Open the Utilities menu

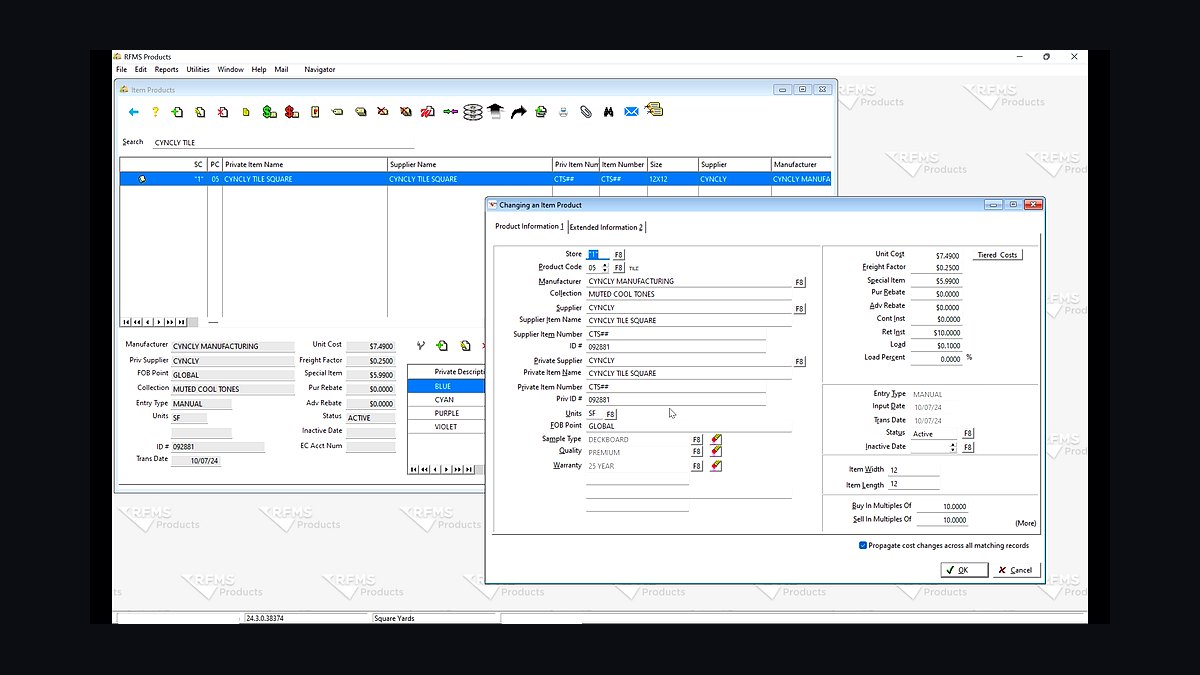coord(198,70)
